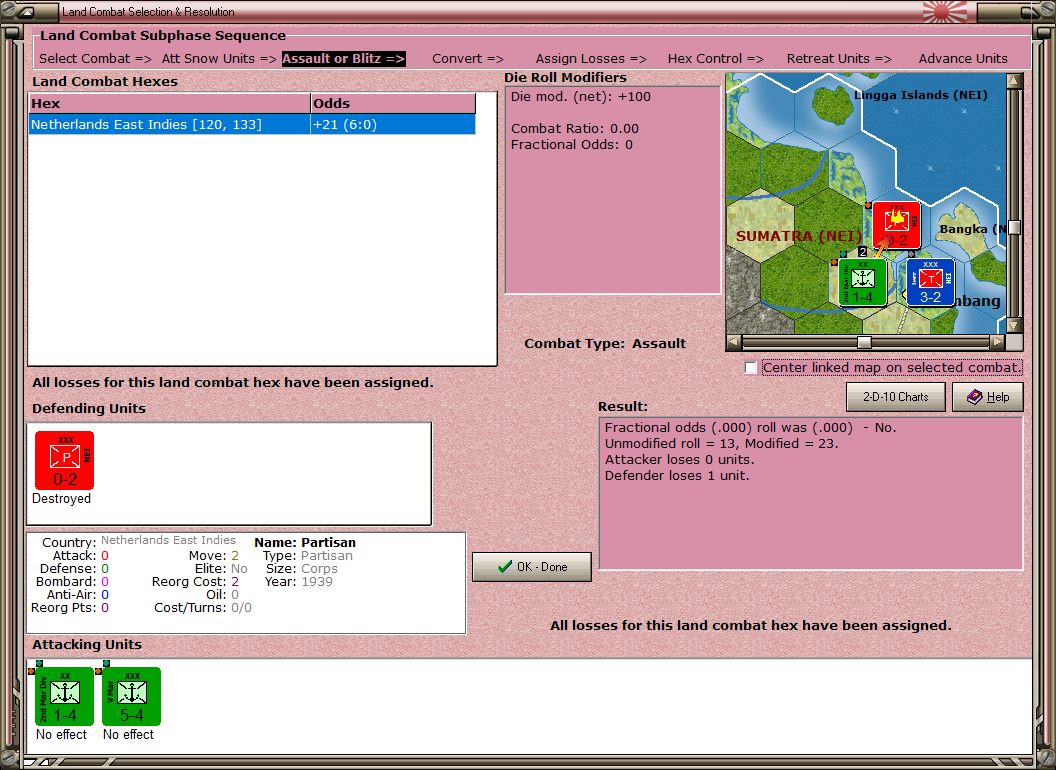Click the map scroll left arrow
Image resolution: width=1056 pixels, height=770 pixels.
pyautogui.click(x=734, y=342)
